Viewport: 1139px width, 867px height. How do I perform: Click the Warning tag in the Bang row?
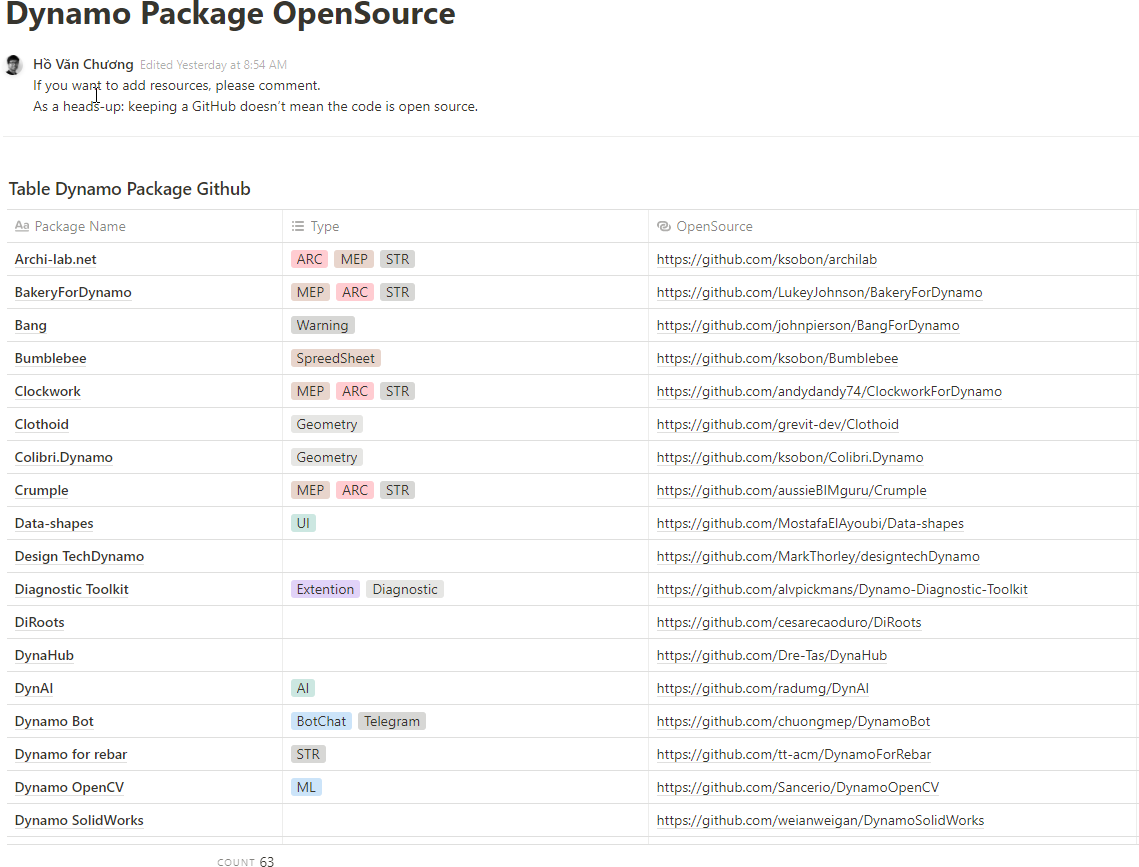pos(322,325)
